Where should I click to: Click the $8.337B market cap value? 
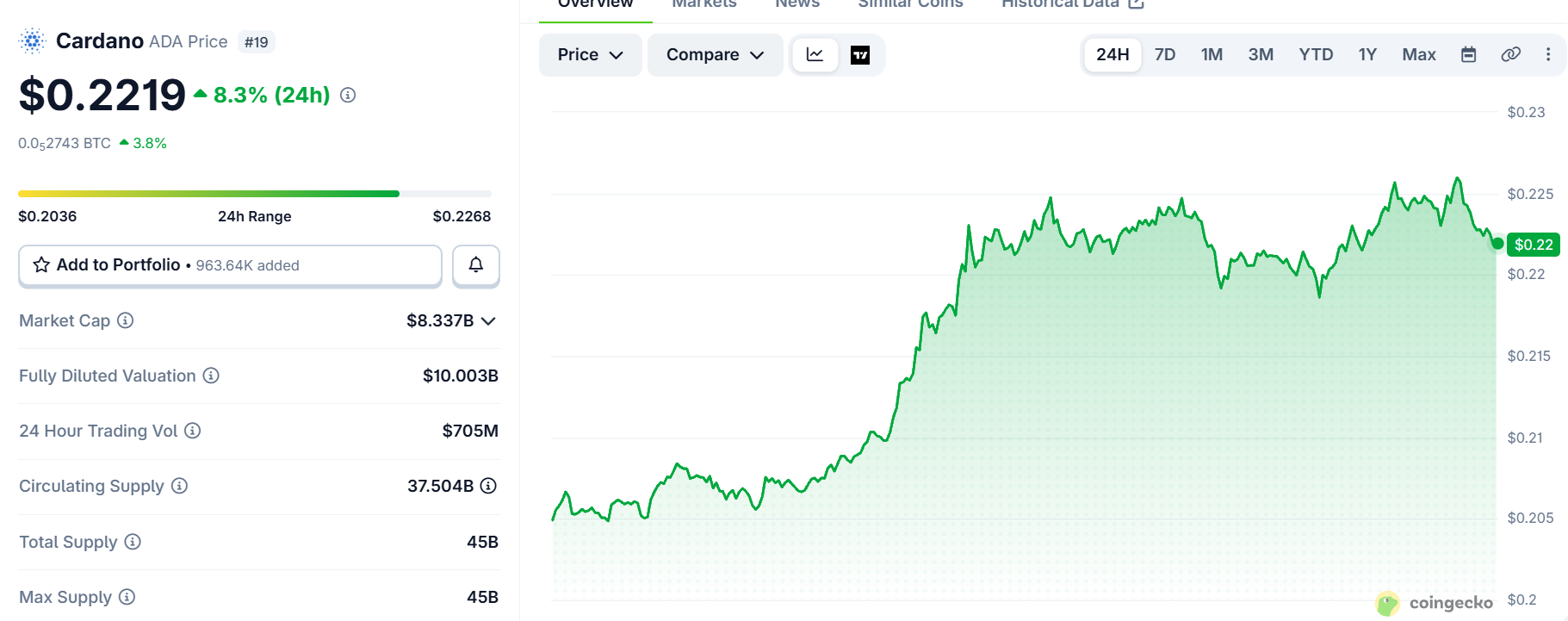440,320
